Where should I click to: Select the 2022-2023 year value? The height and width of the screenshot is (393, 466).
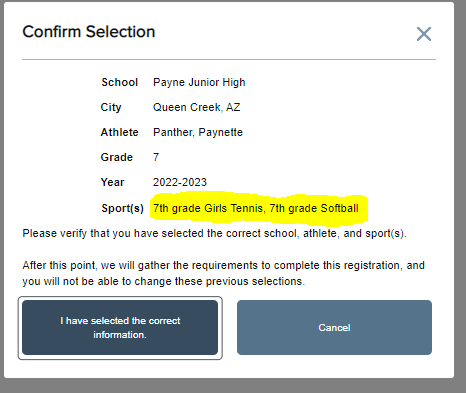click(180, 182)
